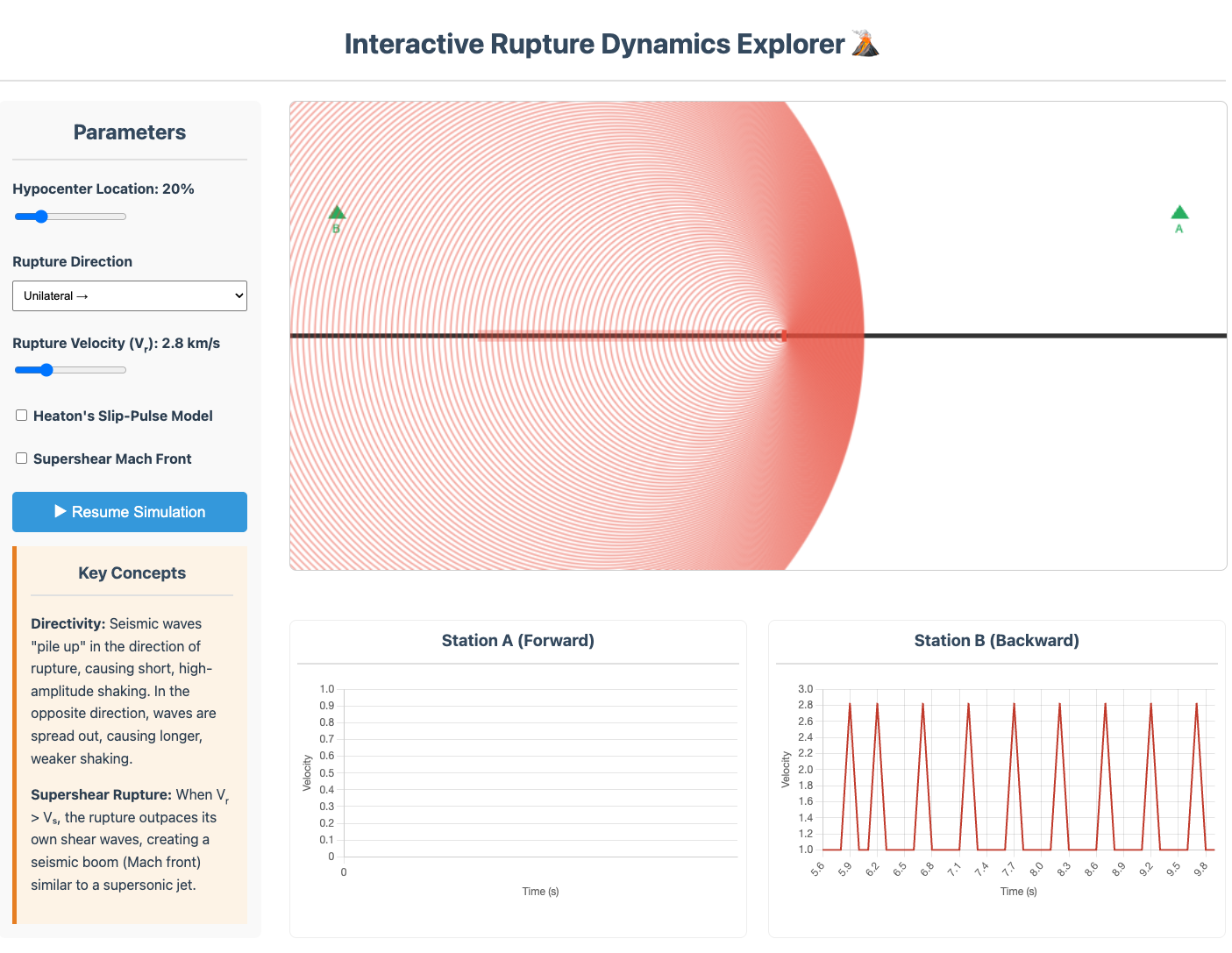The width and height of the screenshot is (1232, 953).
Task: Click the volcano emoji in the title
Action: coord(866,42)
